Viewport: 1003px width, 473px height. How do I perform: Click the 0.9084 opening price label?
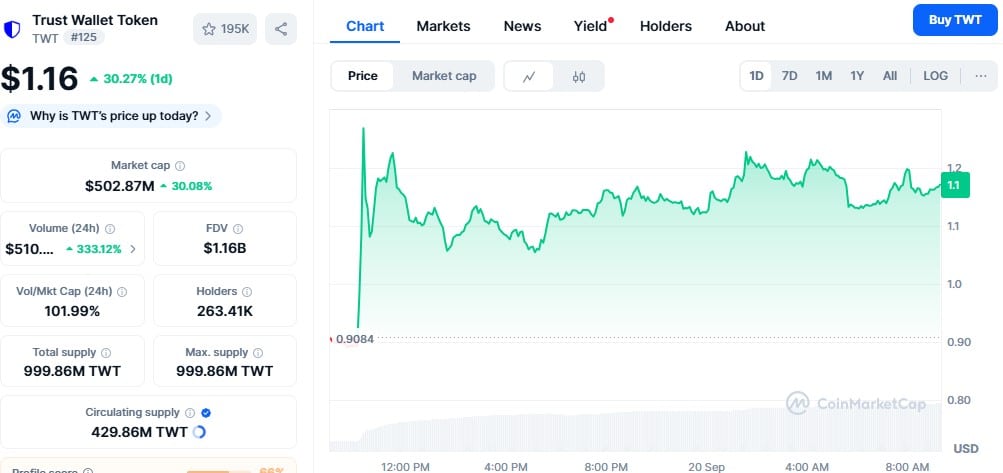tap(355, 339)
